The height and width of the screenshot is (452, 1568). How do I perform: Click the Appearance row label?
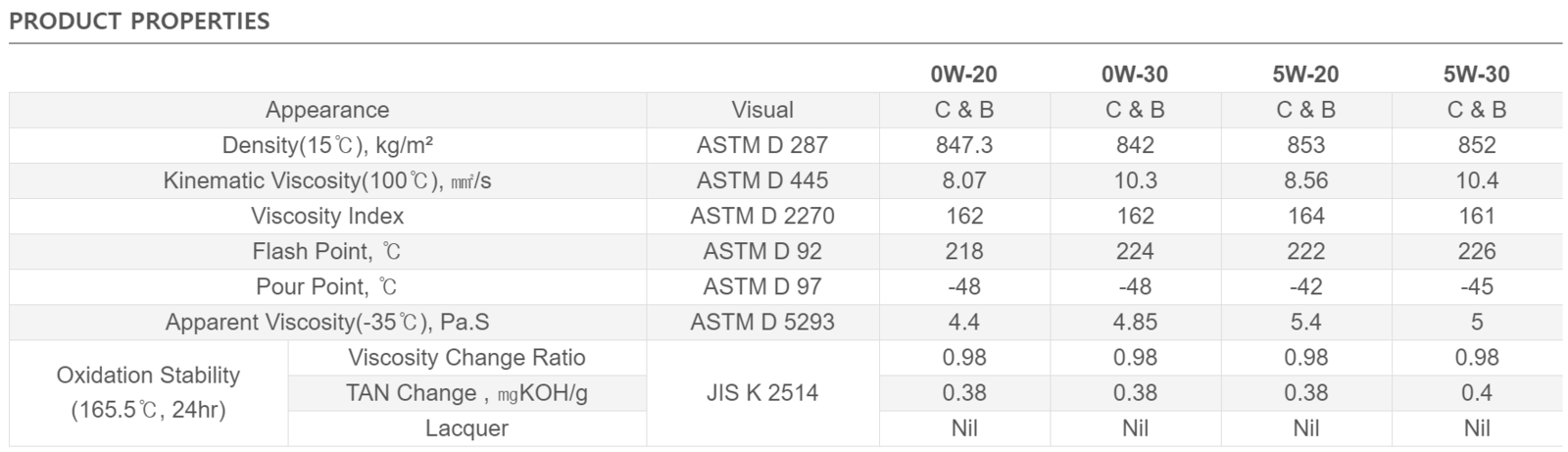tap(327, 110)
